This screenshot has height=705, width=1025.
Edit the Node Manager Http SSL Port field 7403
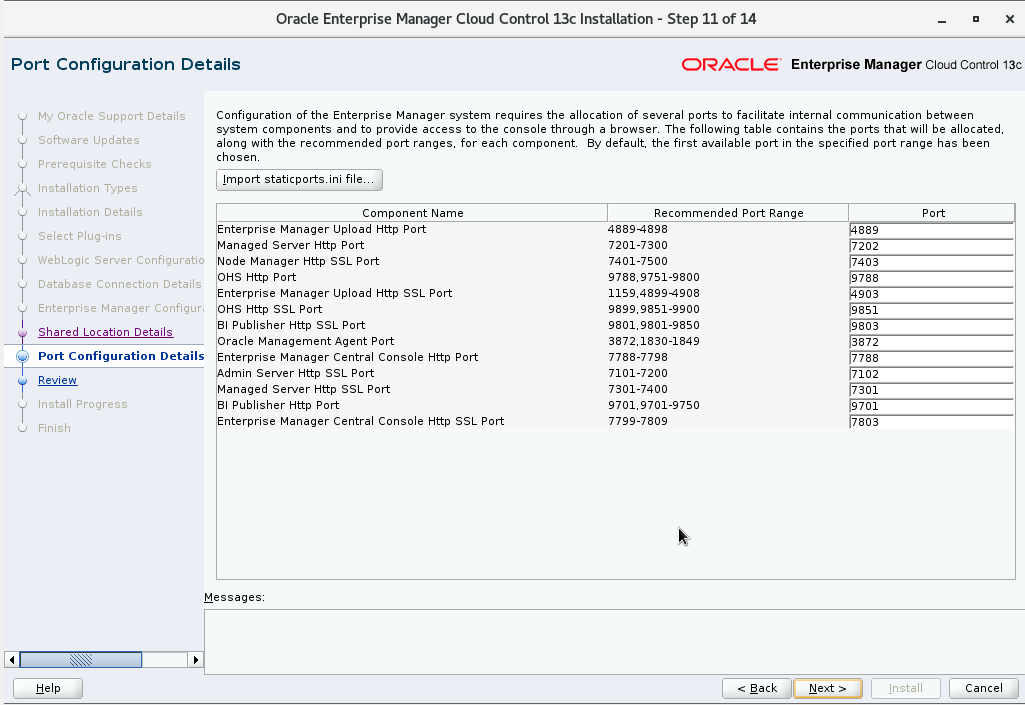(x=932, y=262)
